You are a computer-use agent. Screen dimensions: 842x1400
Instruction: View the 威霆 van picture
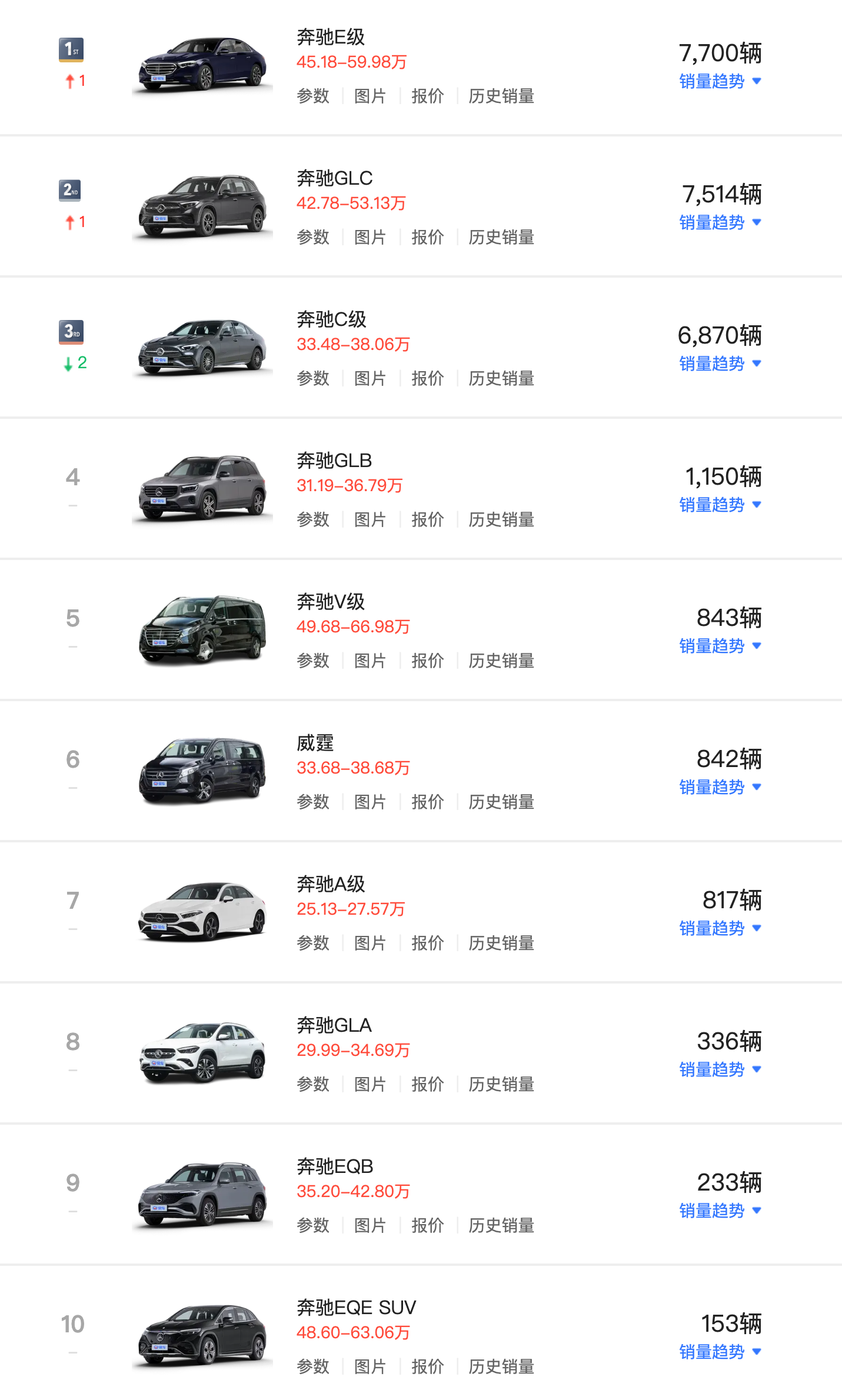(202, 771)
